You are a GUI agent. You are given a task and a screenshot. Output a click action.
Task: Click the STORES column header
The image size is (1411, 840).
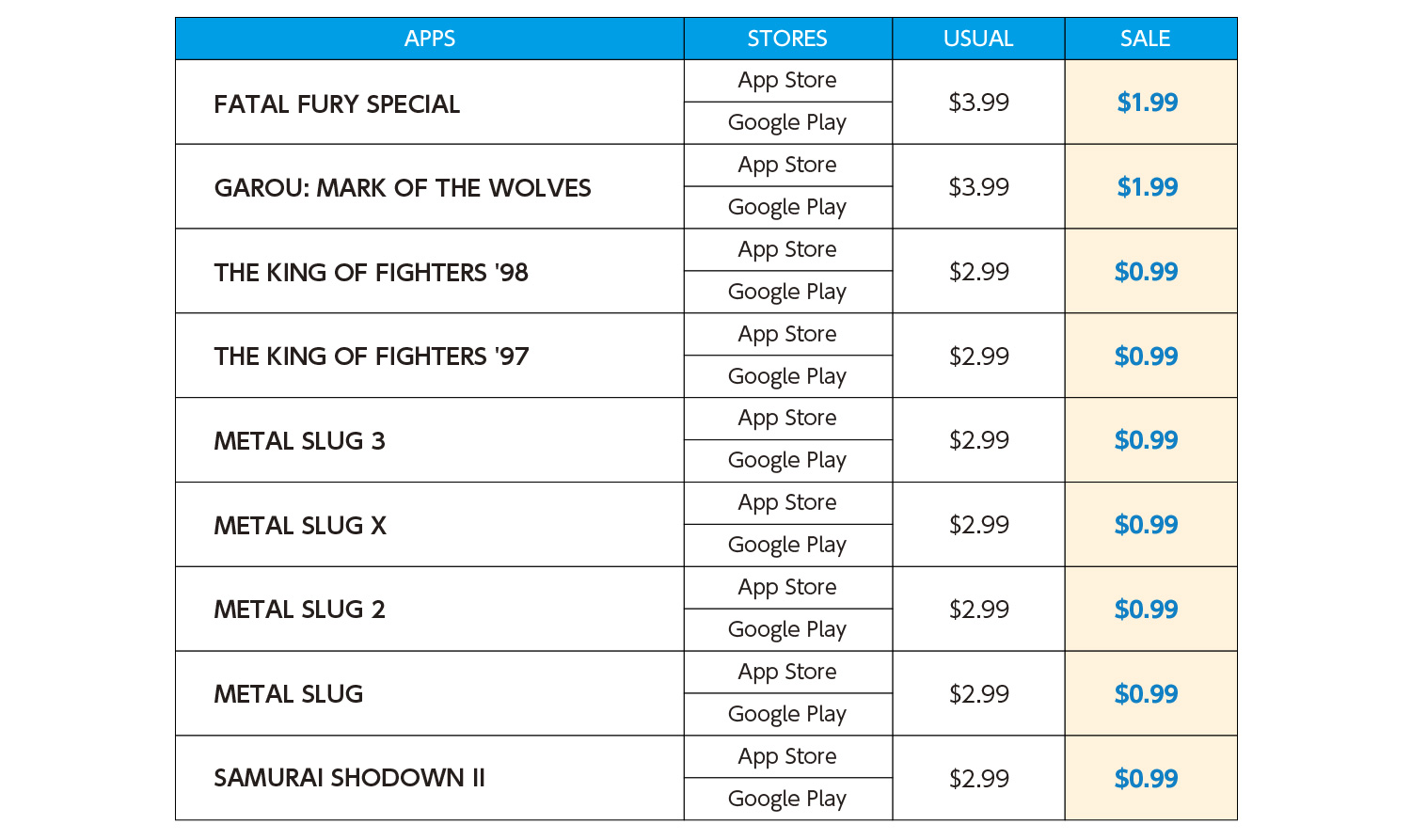point(787,39)
